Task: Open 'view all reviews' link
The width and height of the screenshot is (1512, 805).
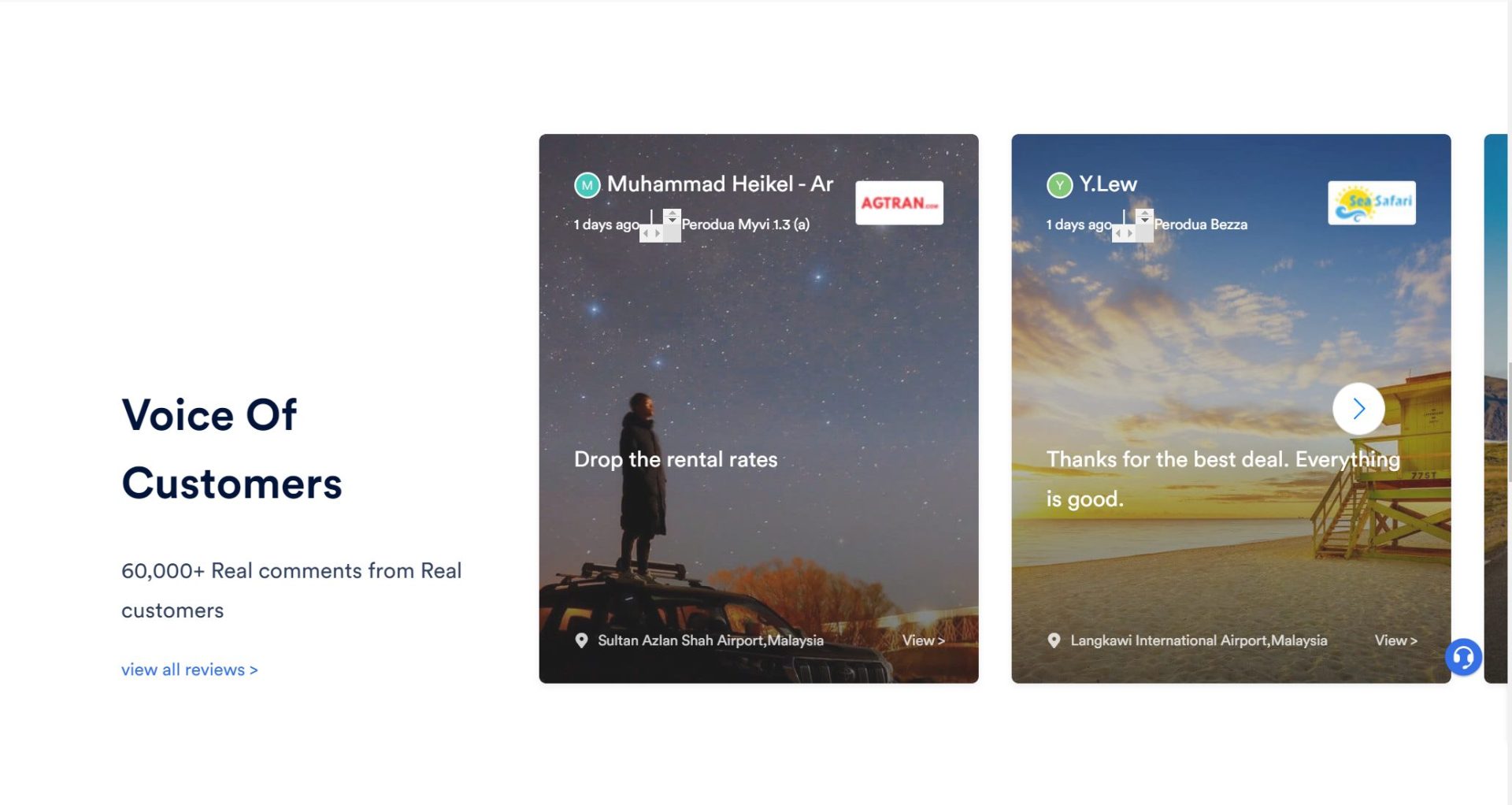Action: point(190,670)
